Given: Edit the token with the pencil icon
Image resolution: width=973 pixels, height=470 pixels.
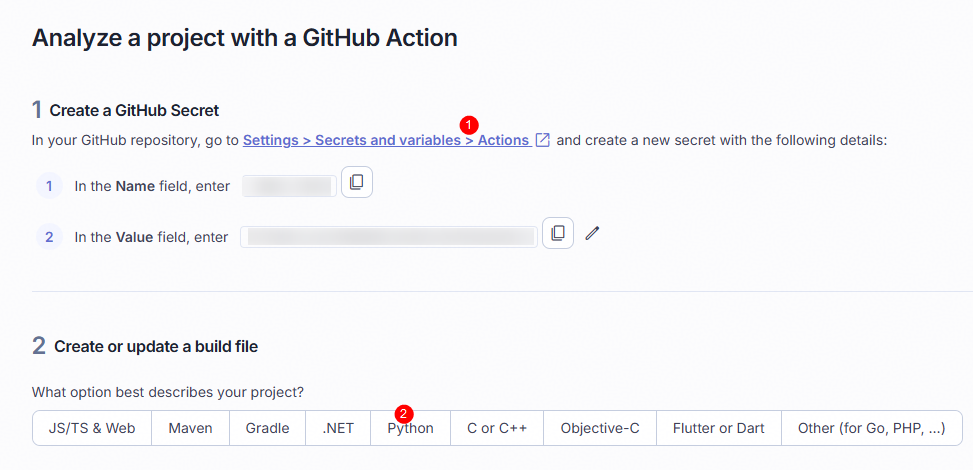Looking at the screenshot, I should tap(593, 233).
